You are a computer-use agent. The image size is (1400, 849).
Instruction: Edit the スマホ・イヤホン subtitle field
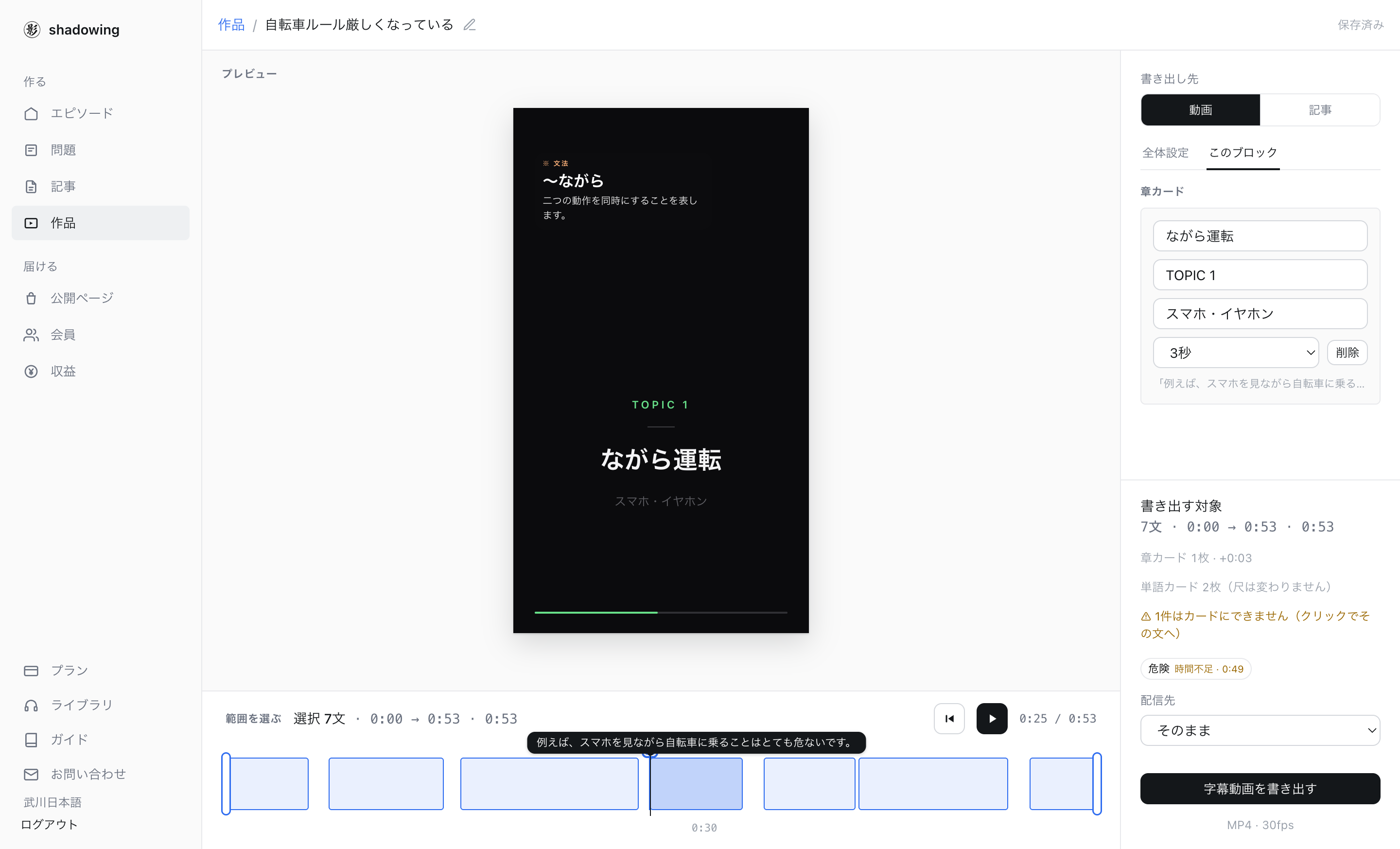[x=1260, y=314]
